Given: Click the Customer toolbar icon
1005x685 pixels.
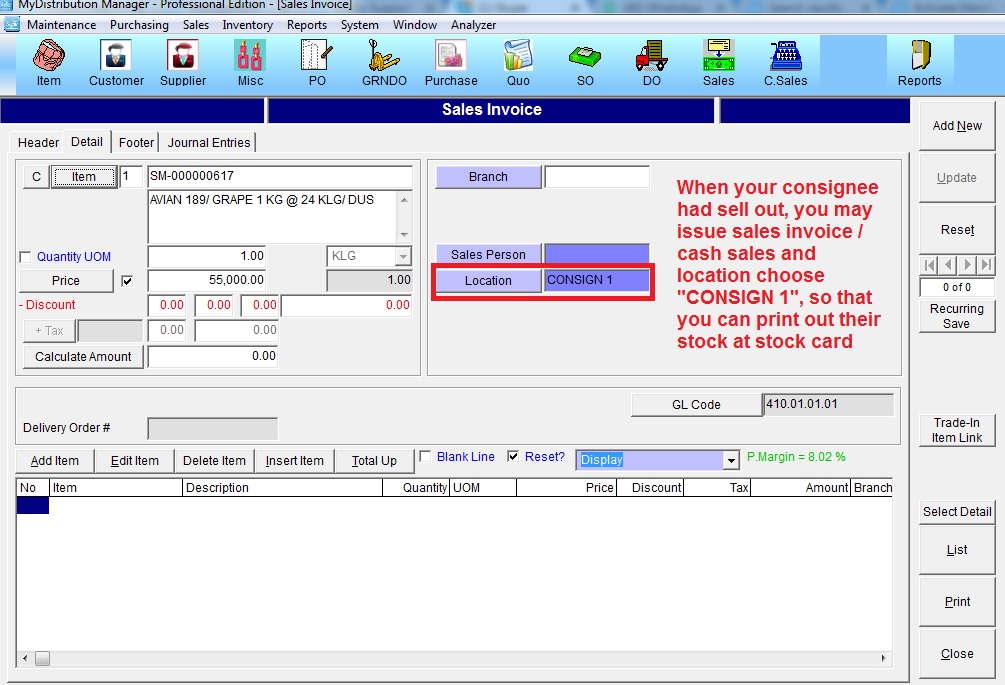Looking at the screenshot, I should point(116,63).
